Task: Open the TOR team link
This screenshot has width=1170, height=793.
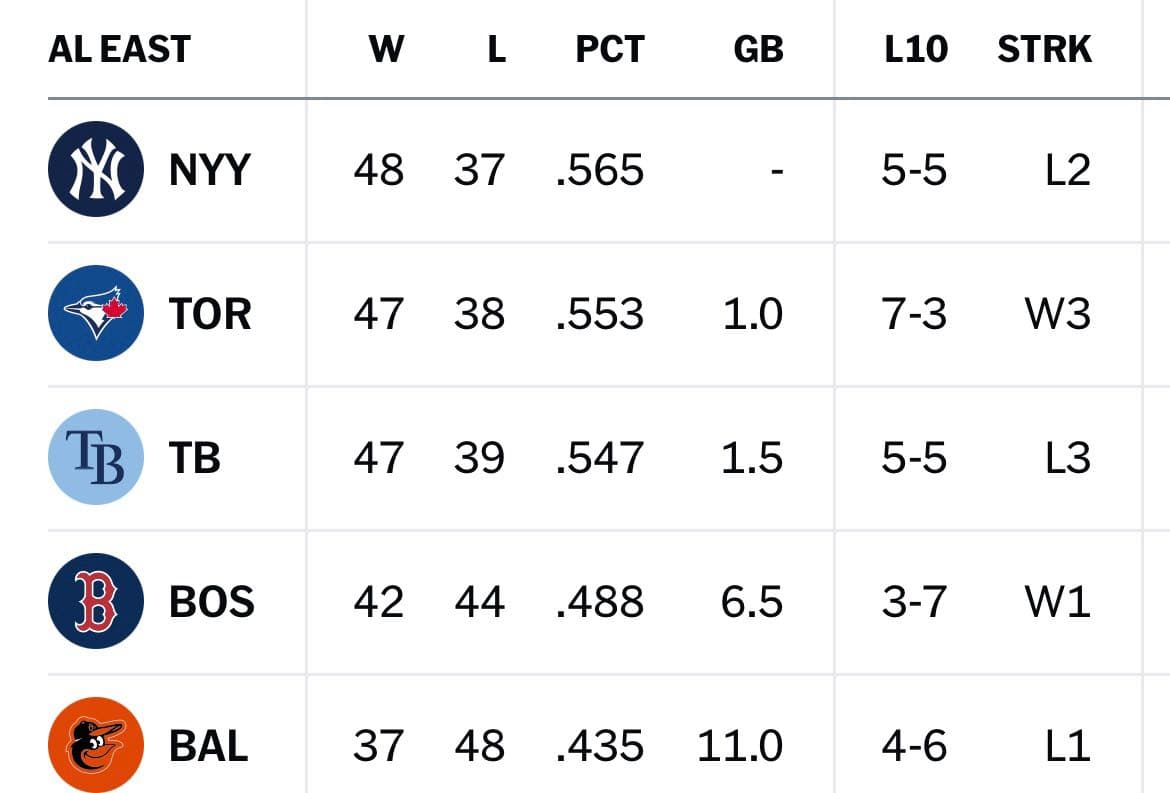Action: 210,314
